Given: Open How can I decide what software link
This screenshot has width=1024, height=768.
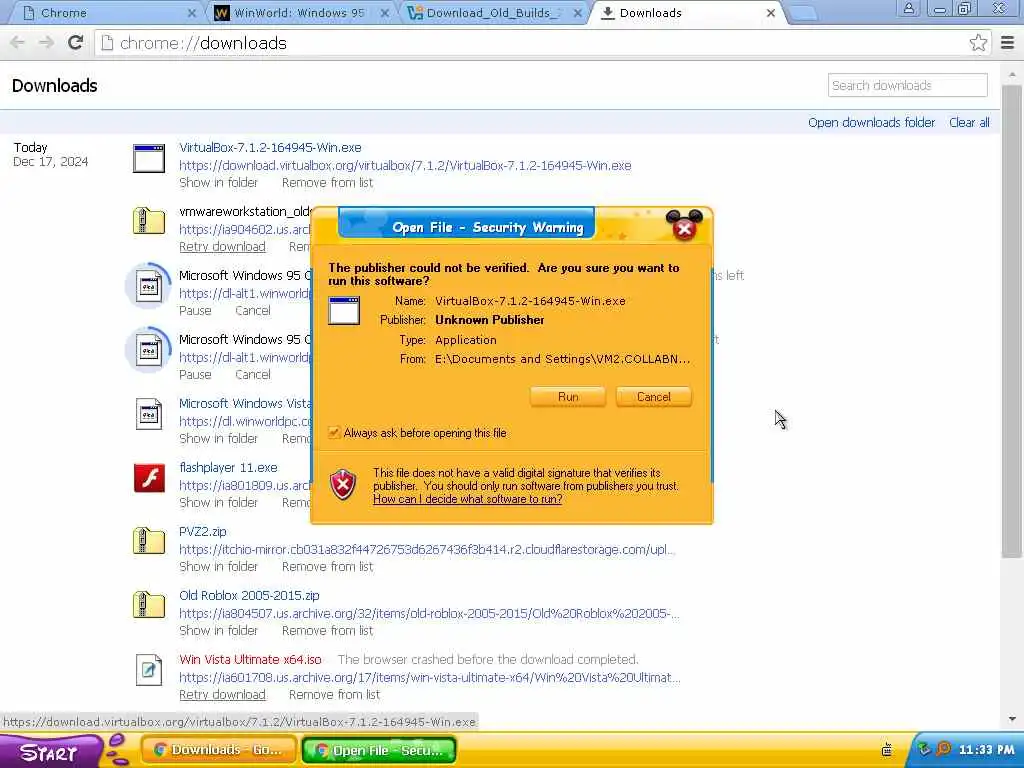Looking at the screenshot, I should tap(468, 499).
